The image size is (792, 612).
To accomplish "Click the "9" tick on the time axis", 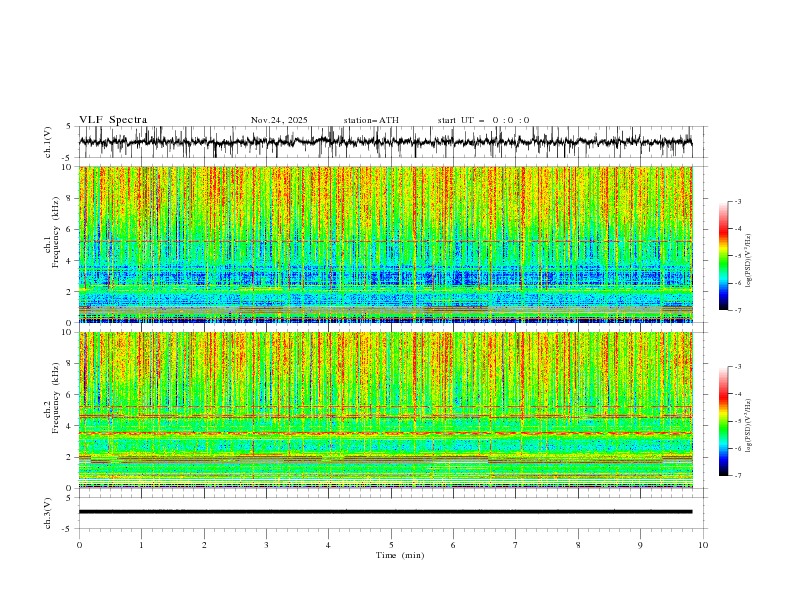I will (x=640, y=545).
